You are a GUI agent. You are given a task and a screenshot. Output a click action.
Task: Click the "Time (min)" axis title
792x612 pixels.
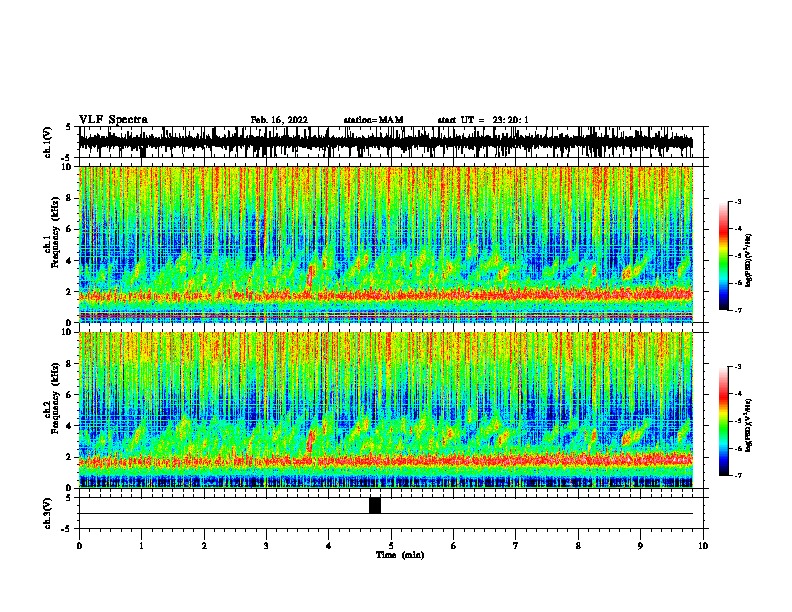(400, 555)
